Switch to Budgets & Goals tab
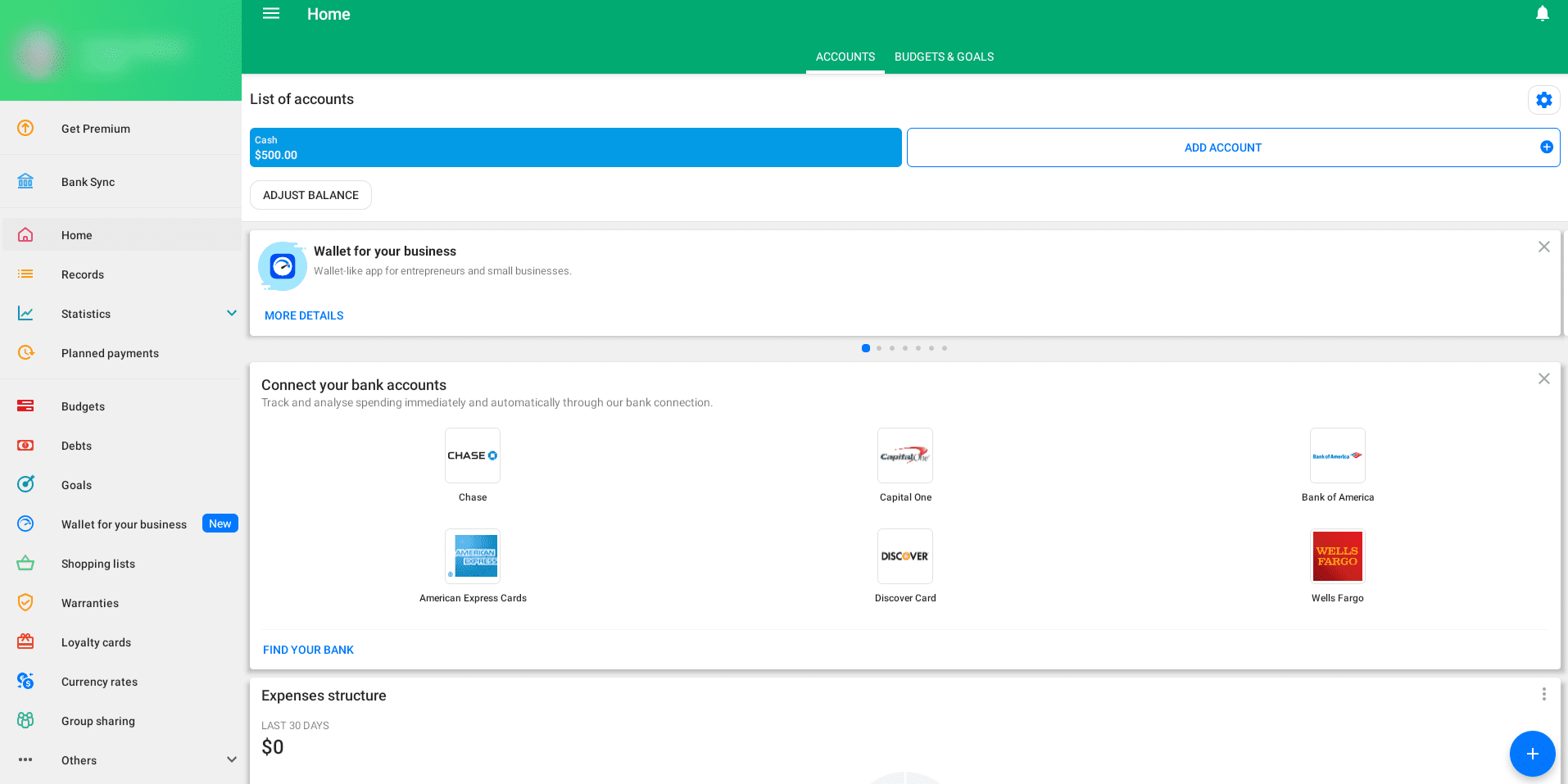 944,57
